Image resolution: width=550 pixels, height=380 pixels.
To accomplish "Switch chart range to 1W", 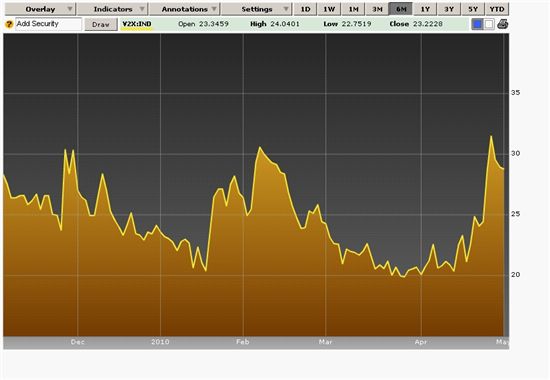I will 329,9.
